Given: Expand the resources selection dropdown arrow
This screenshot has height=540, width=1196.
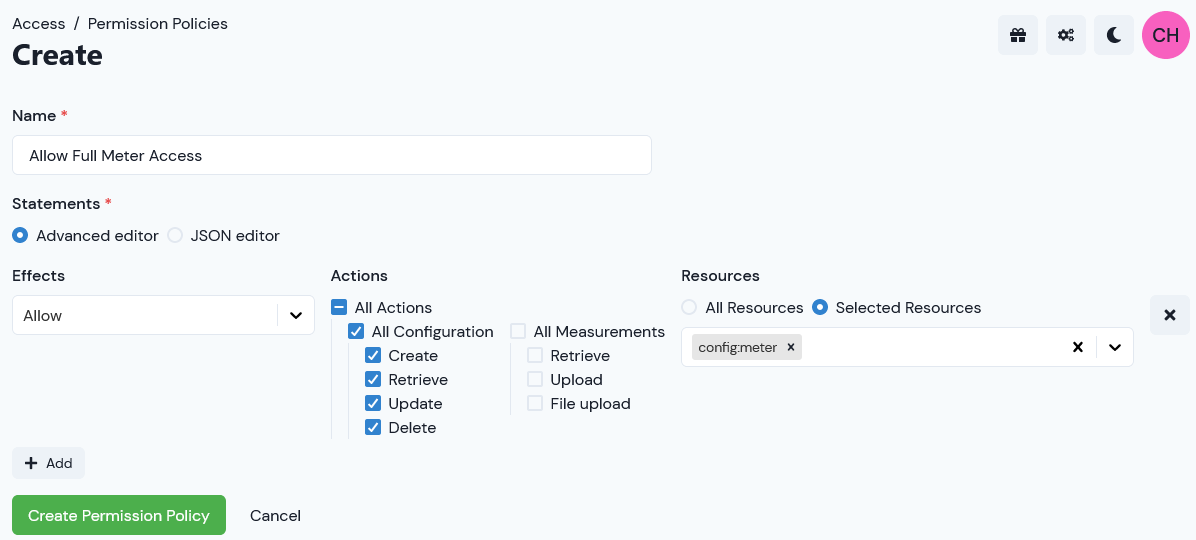Looking at the screenshot, I should (x=1115, y=347).
